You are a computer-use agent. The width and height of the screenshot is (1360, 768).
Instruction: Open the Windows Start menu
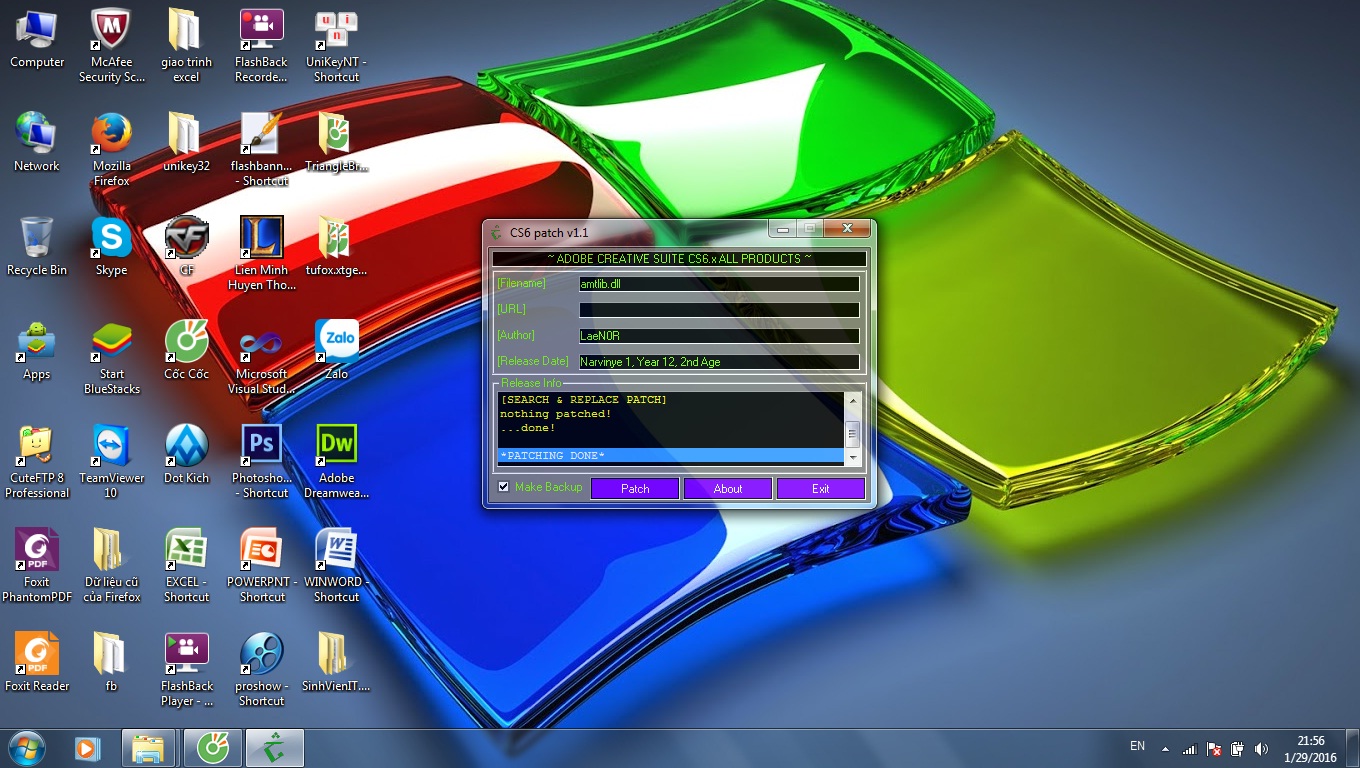pyautogui.click(x=26, y=748)
